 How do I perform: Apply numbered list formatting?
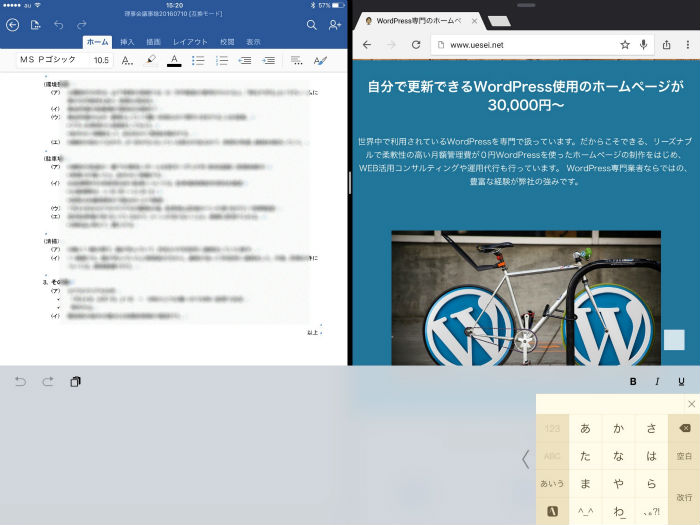pos(221,60)
